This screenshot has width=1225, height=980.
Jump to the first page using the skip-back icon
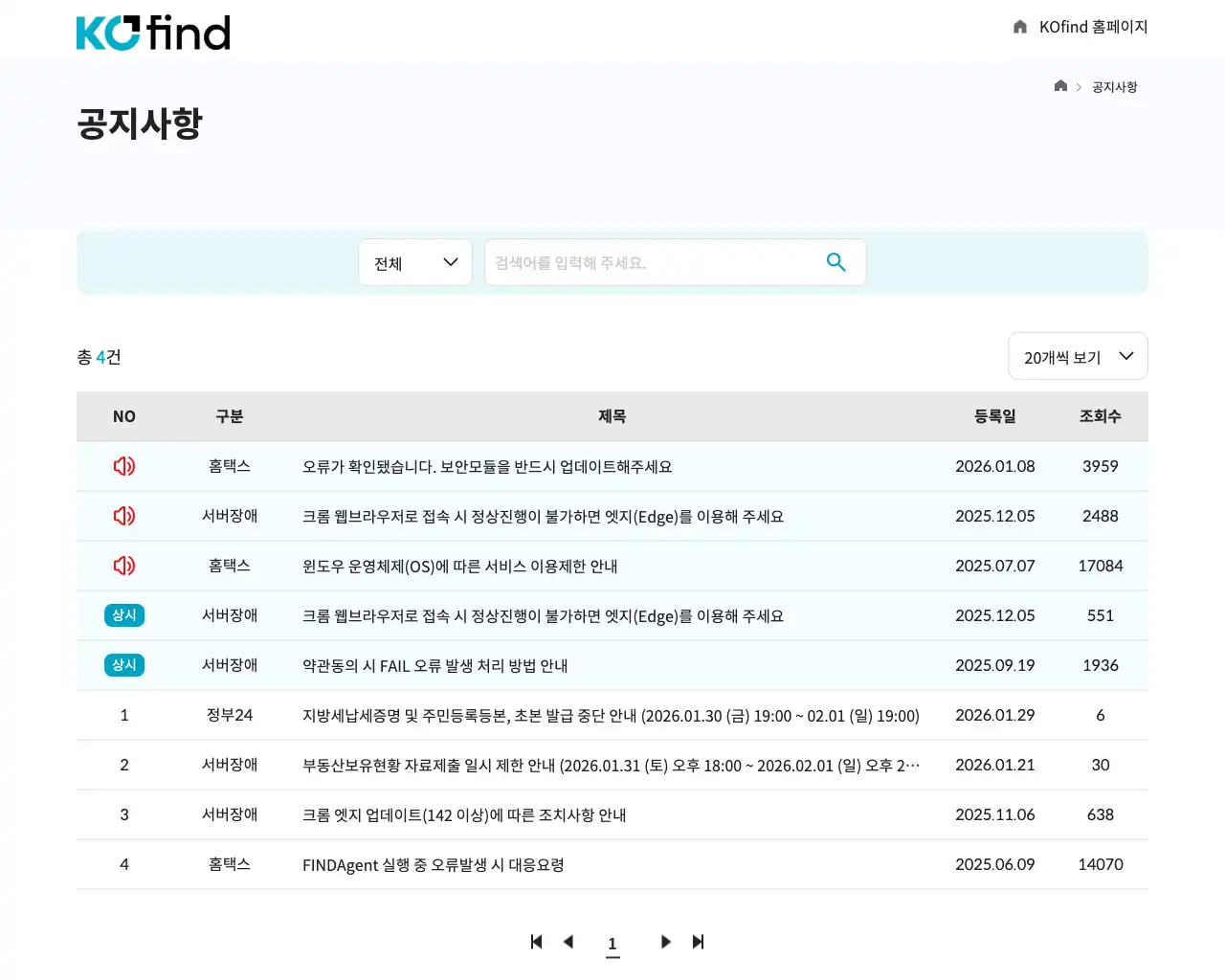click(536, 942)
